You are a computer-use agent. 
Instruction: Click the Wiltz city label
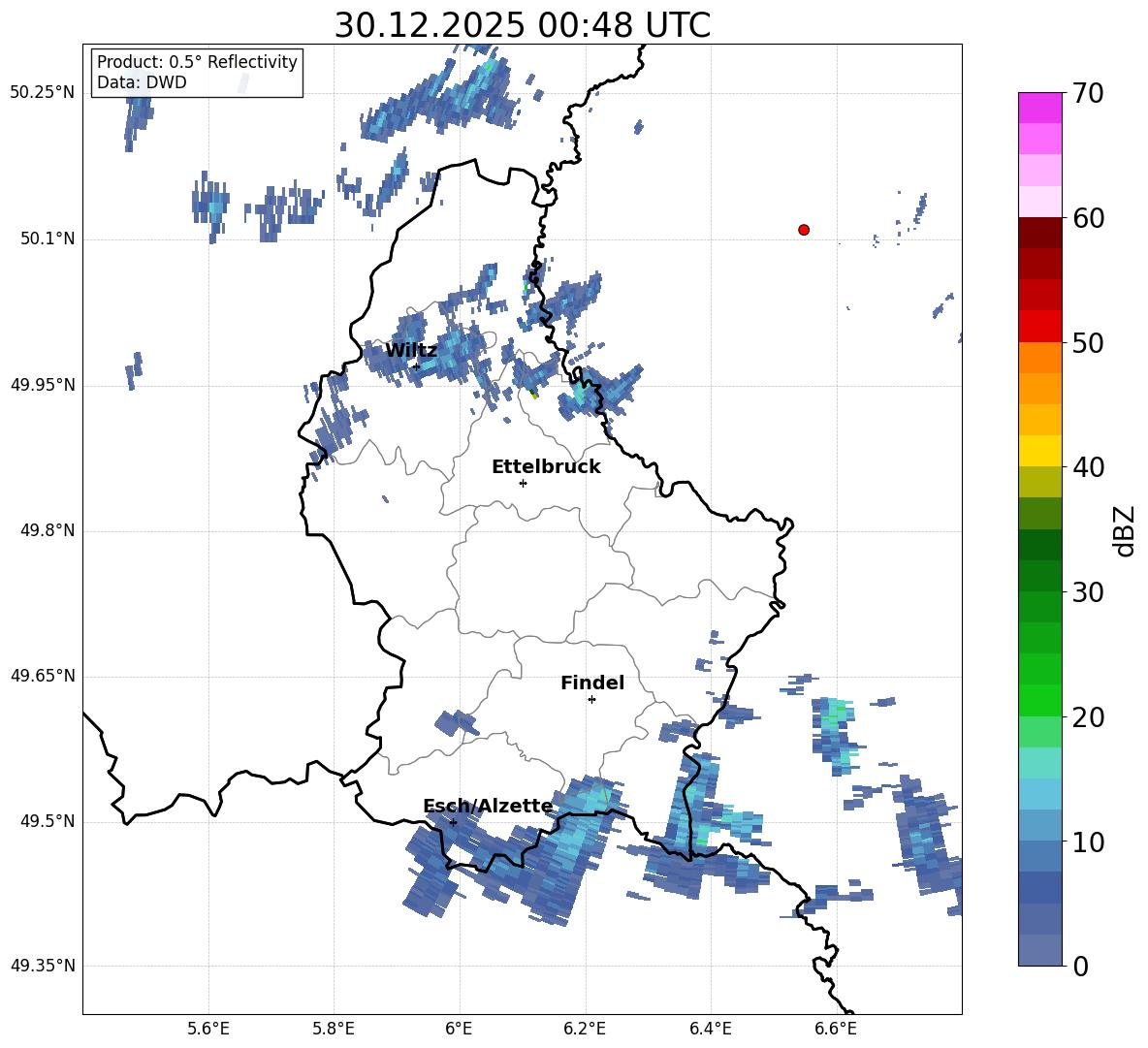coord(411,351)
